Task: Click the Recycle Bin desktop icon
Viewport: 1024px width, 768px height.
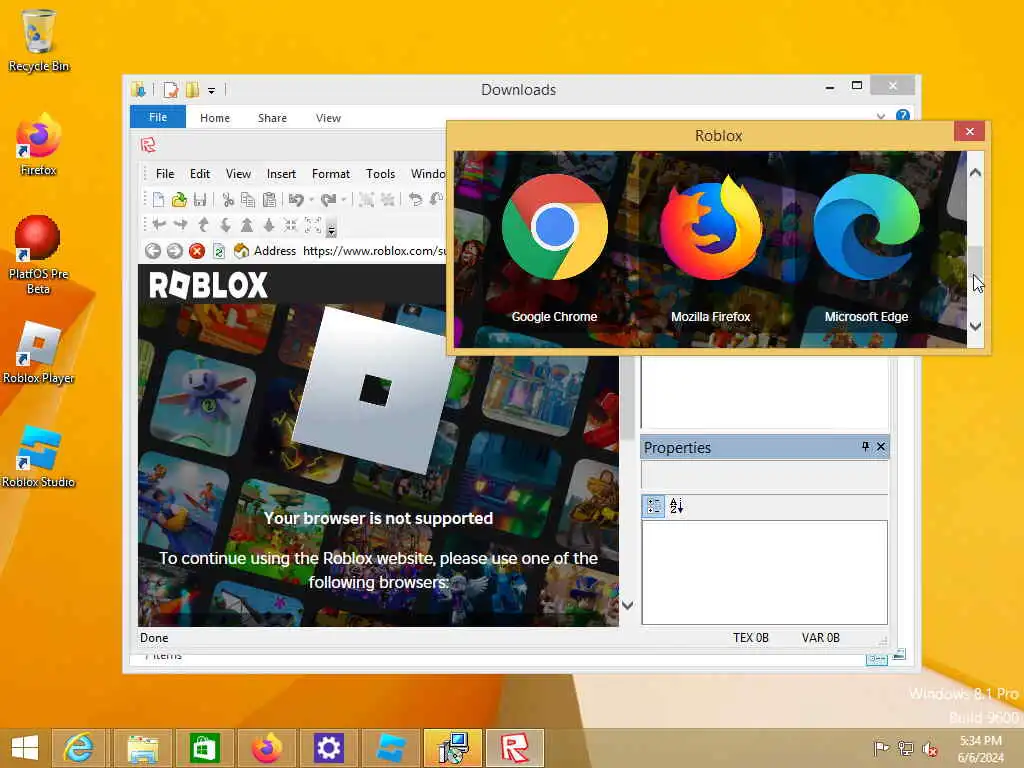Action: pos(39,40)
